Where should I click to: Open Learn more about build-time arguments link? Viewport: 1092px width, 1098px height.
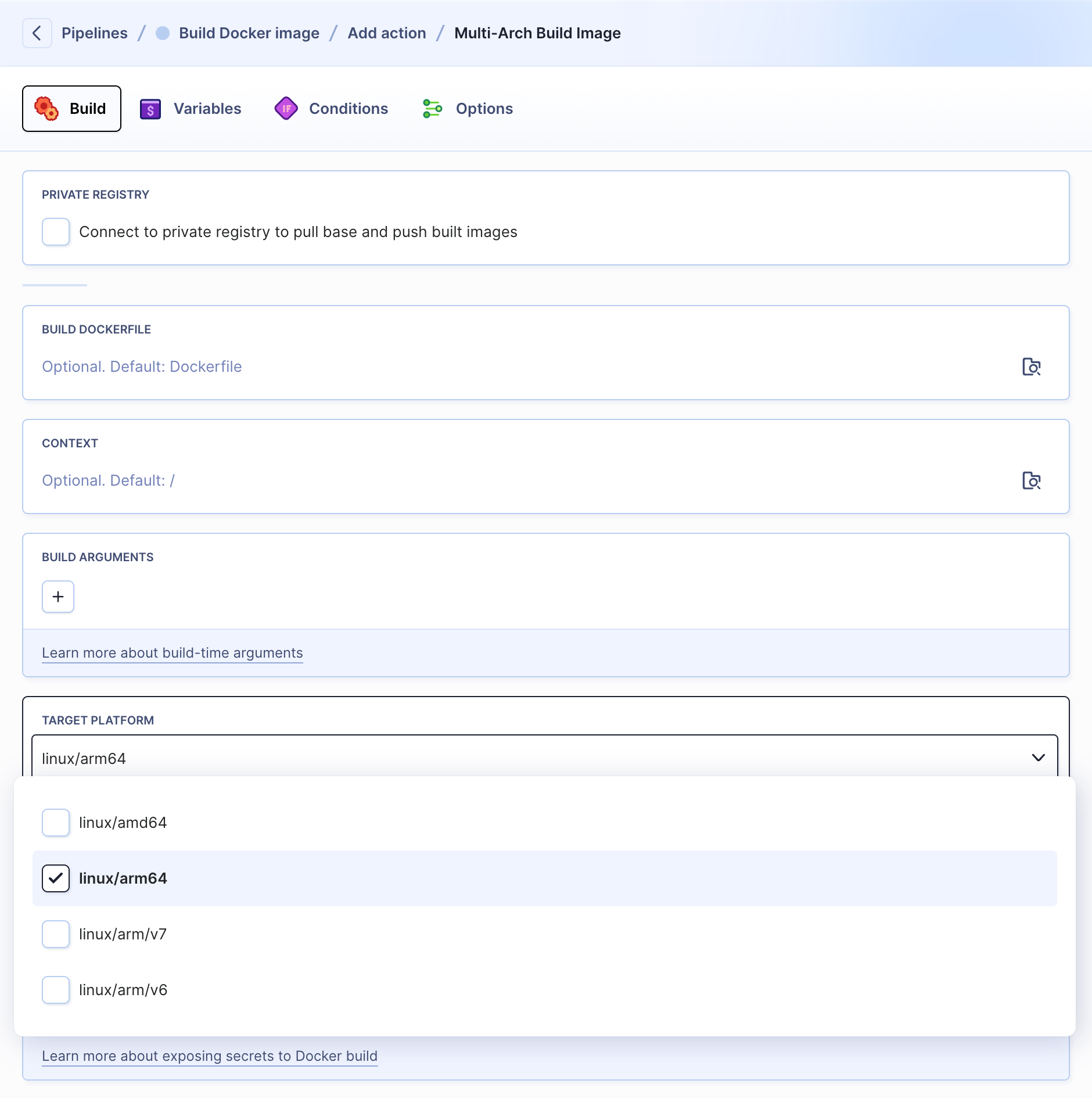(173, 653)
